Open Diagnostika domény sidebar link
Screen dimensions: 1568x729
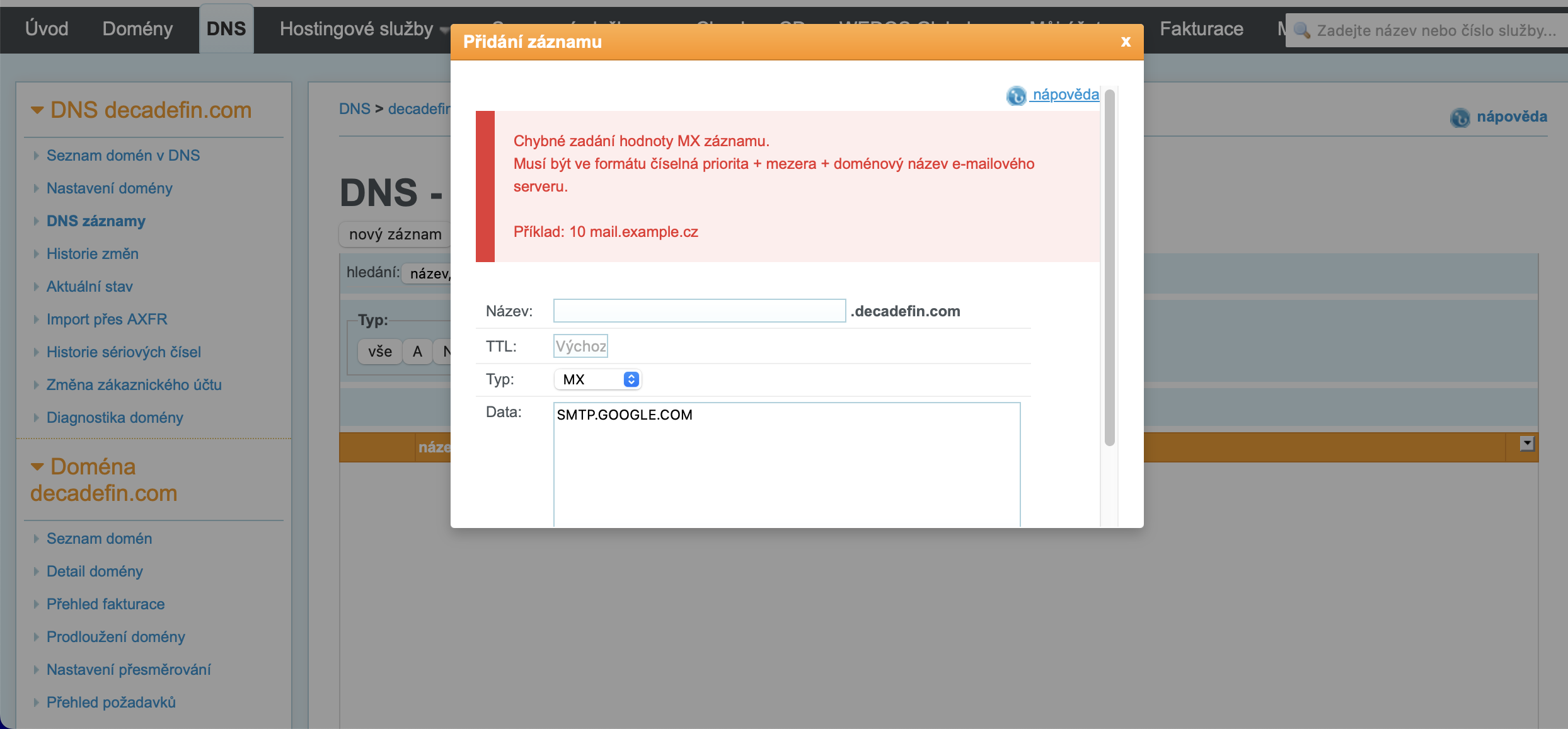[x=115, y=418]
